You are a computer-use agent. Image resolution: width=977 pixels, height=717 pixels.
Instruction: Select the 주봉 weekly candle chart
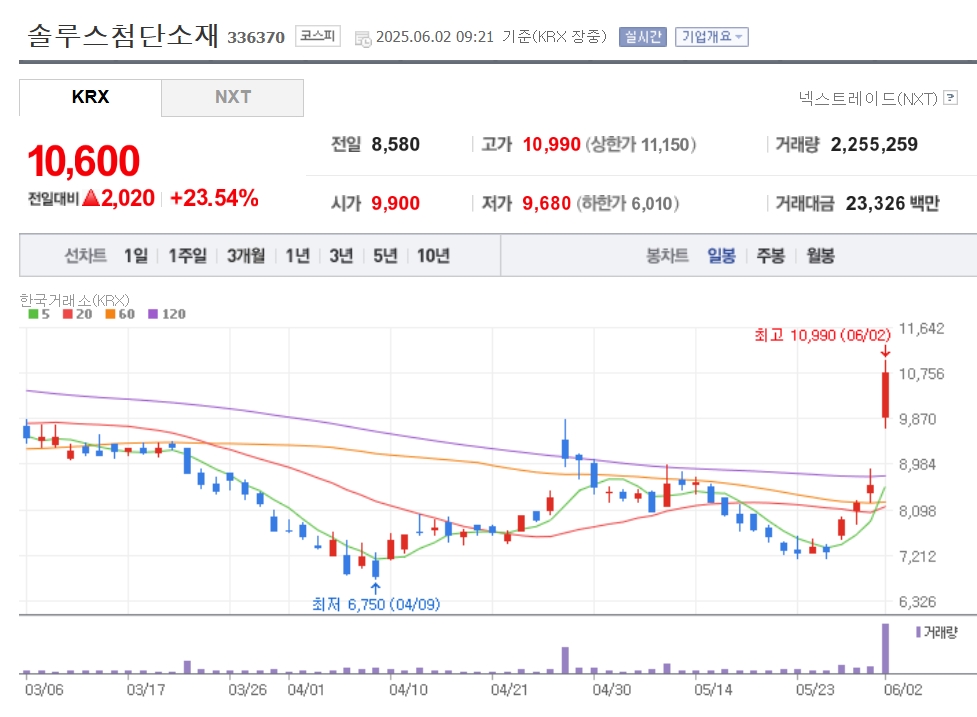click(x=770, y=255)
